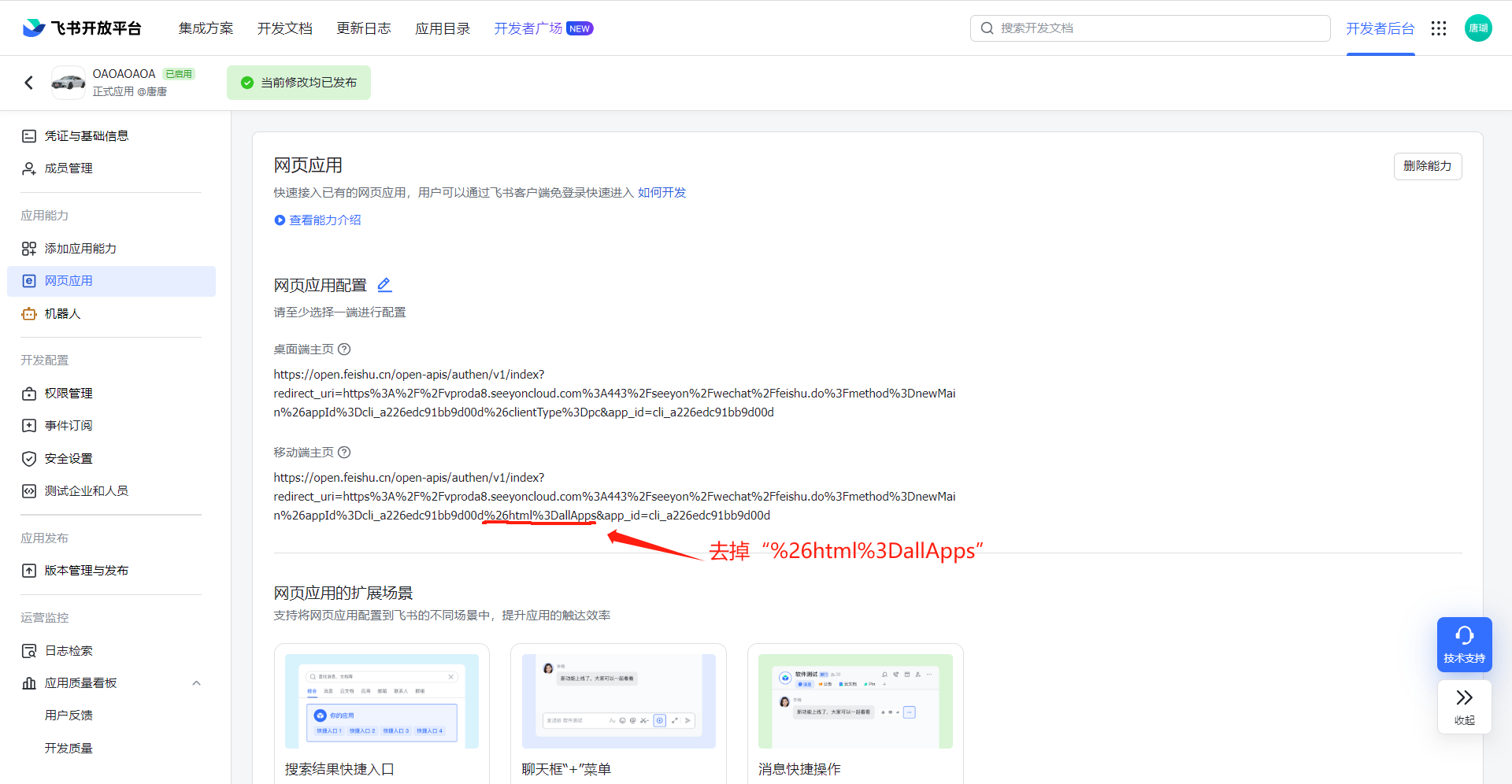Screen dimensions: 1512x784
Task: Edit 网页应用配置 with the pencil icon
Action: tap(384, 285)
